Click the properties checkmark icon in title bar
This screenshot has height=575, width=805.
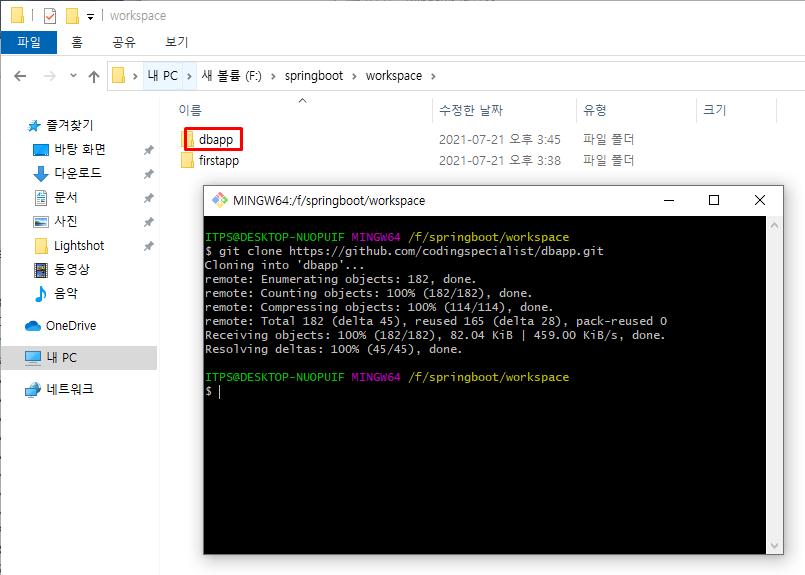click(50, 16)
